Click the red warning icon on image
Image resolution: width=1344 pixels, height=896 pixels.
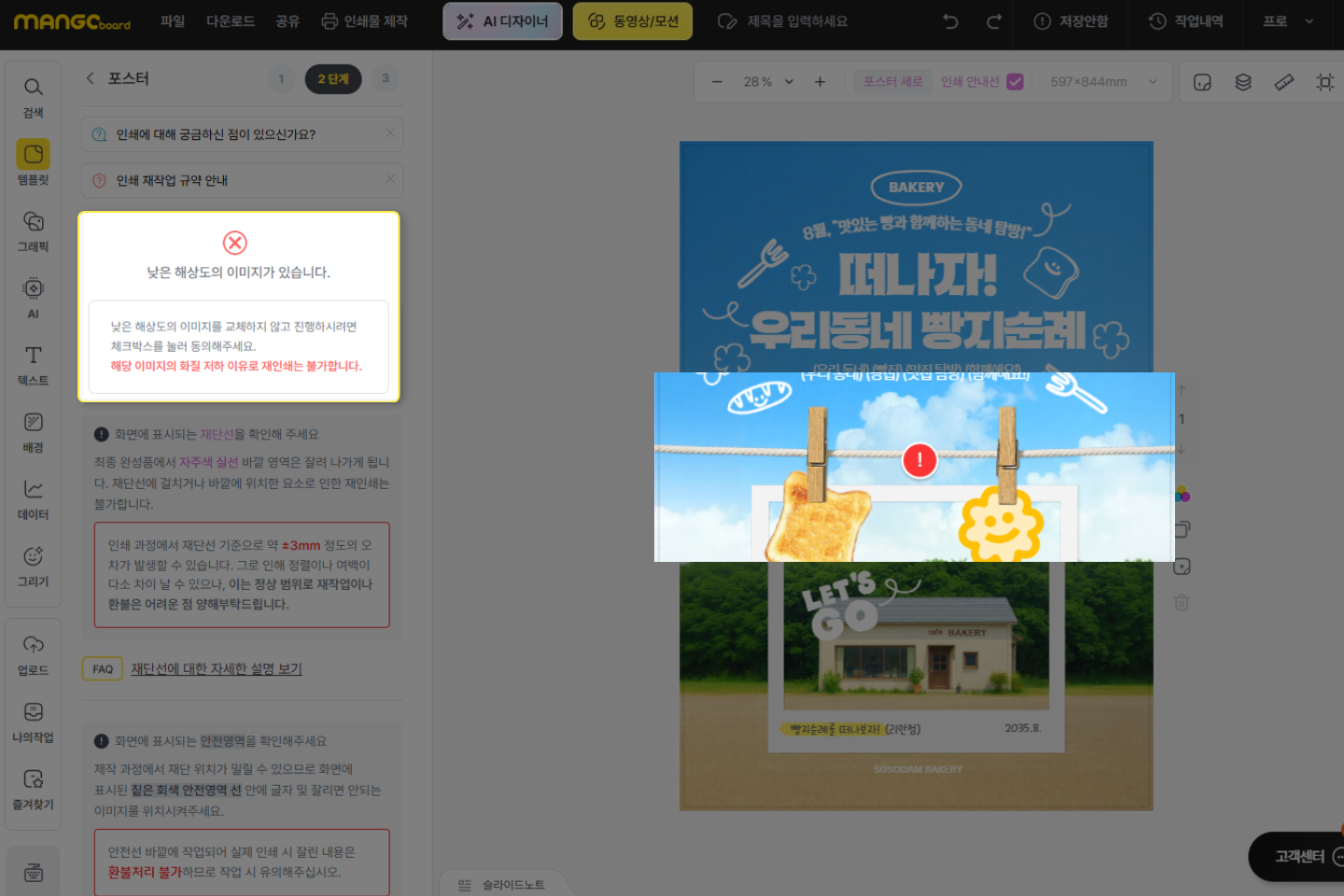(x=919, y=460)
